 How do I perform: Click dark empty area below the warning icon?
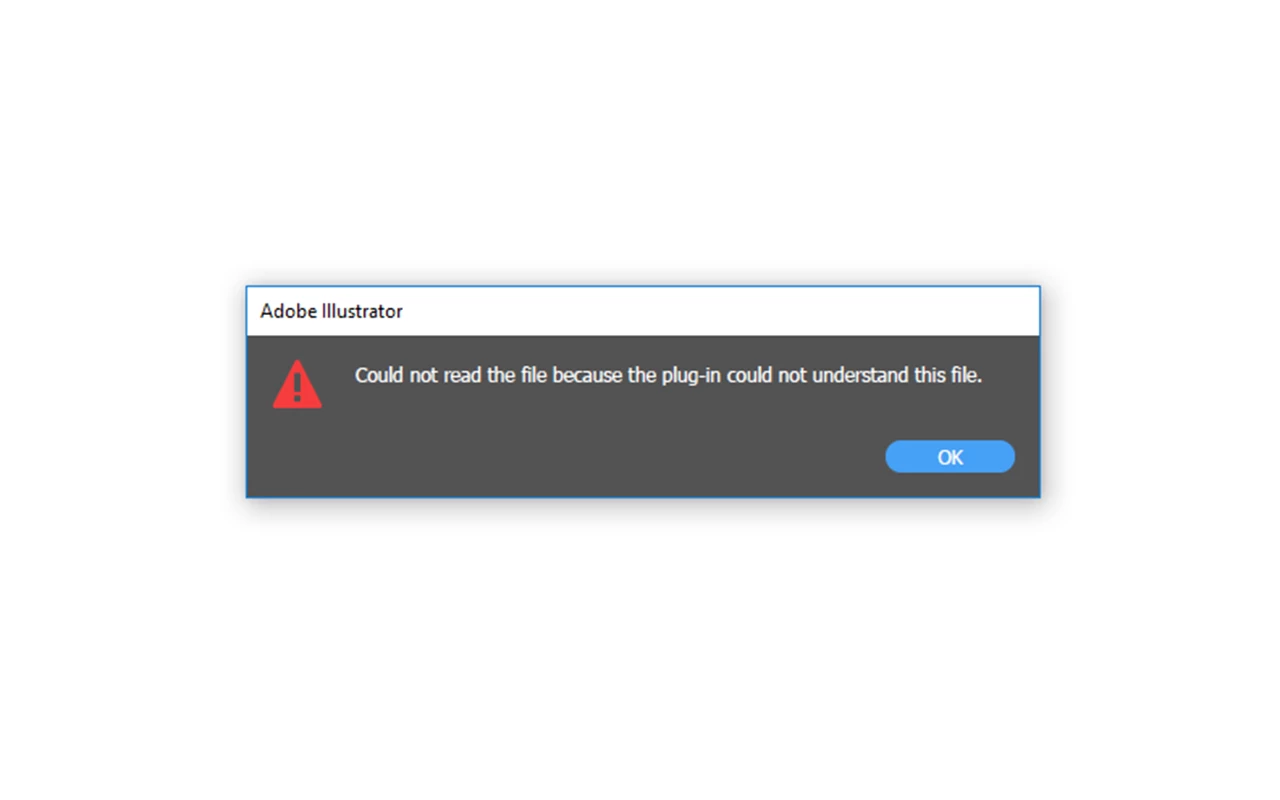[297, 455]
